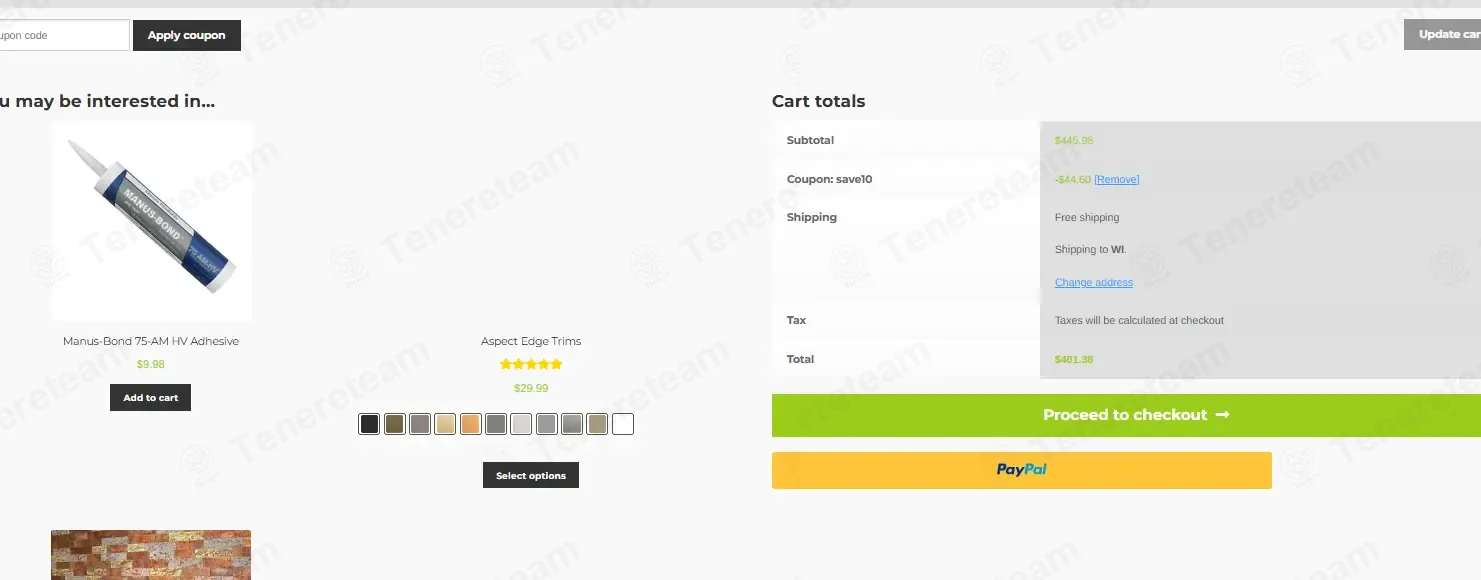The height and width of the screenshot is (580, 1481).
Task: Open the Aspect Edge Trims product link
Action: pyautogui.click(x=530, y=341)
